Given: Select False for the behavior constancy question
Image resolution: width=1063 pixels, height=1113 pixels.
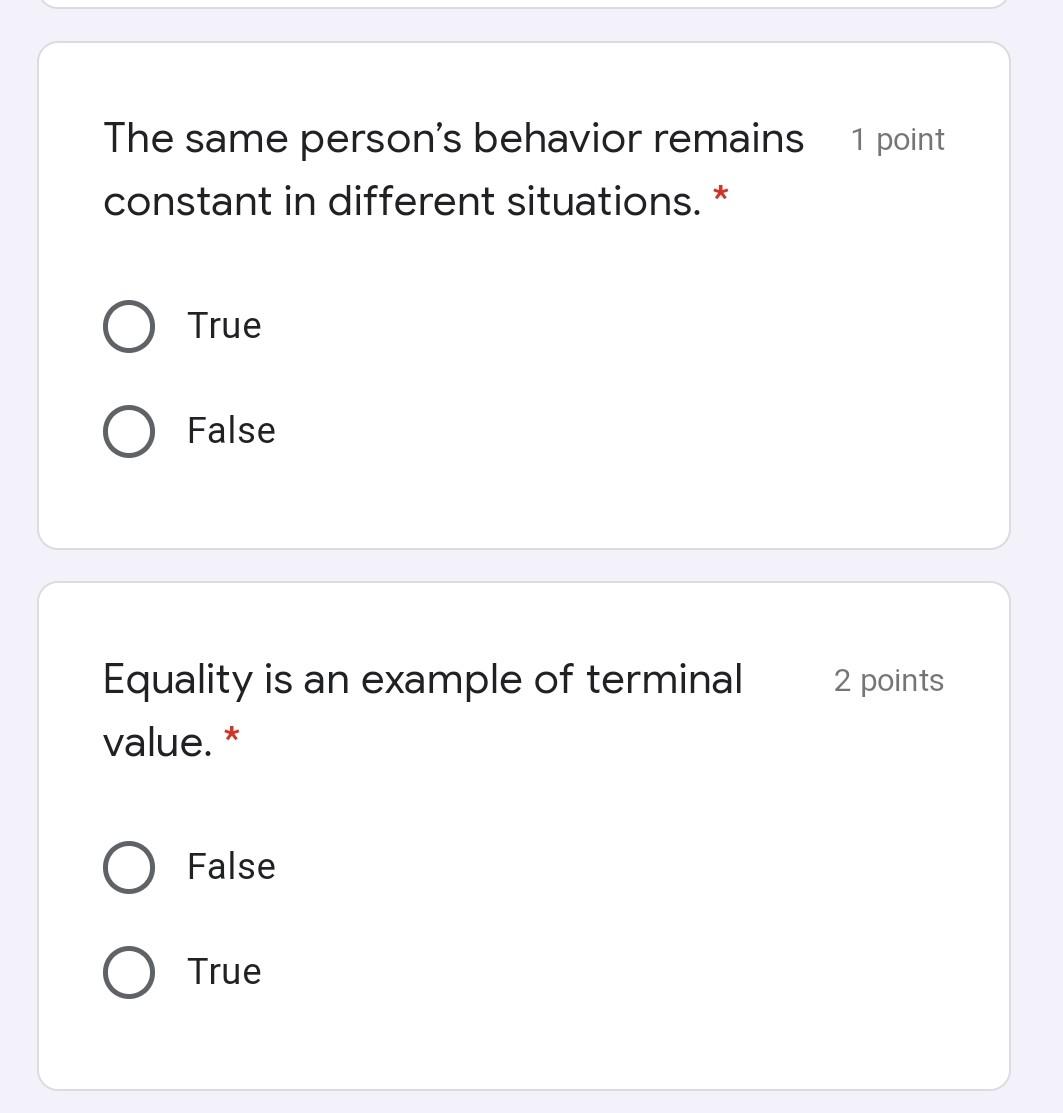Looking at the screenshot, I should click(x=128, y=431).
